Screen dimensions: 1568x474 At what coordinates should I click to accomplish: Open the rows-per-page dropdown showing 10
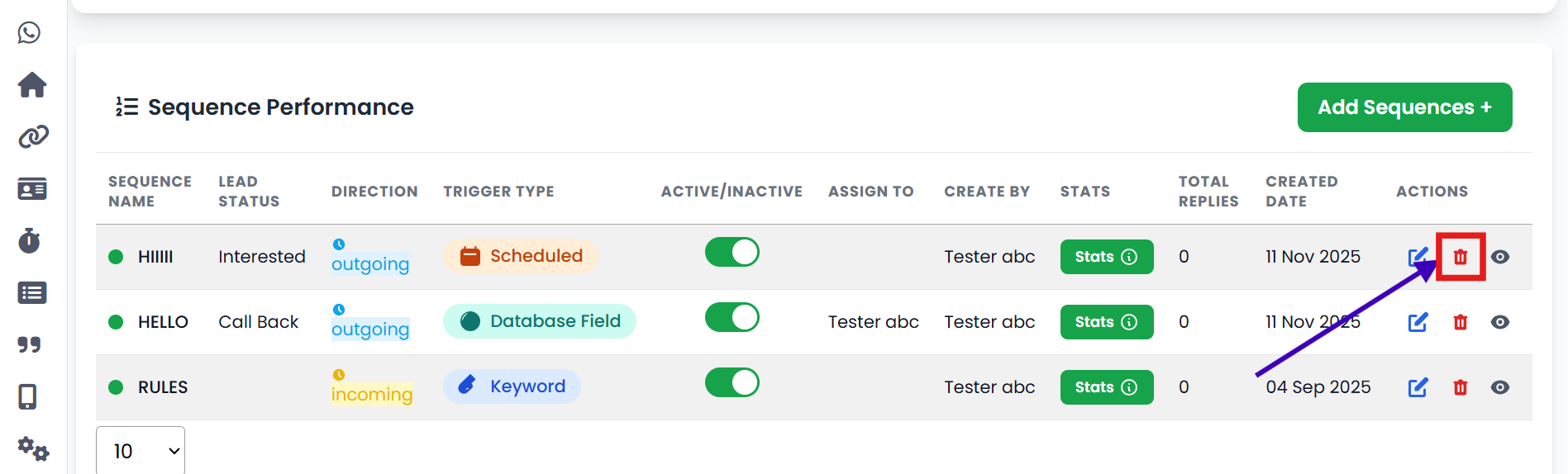coord(141,451)
